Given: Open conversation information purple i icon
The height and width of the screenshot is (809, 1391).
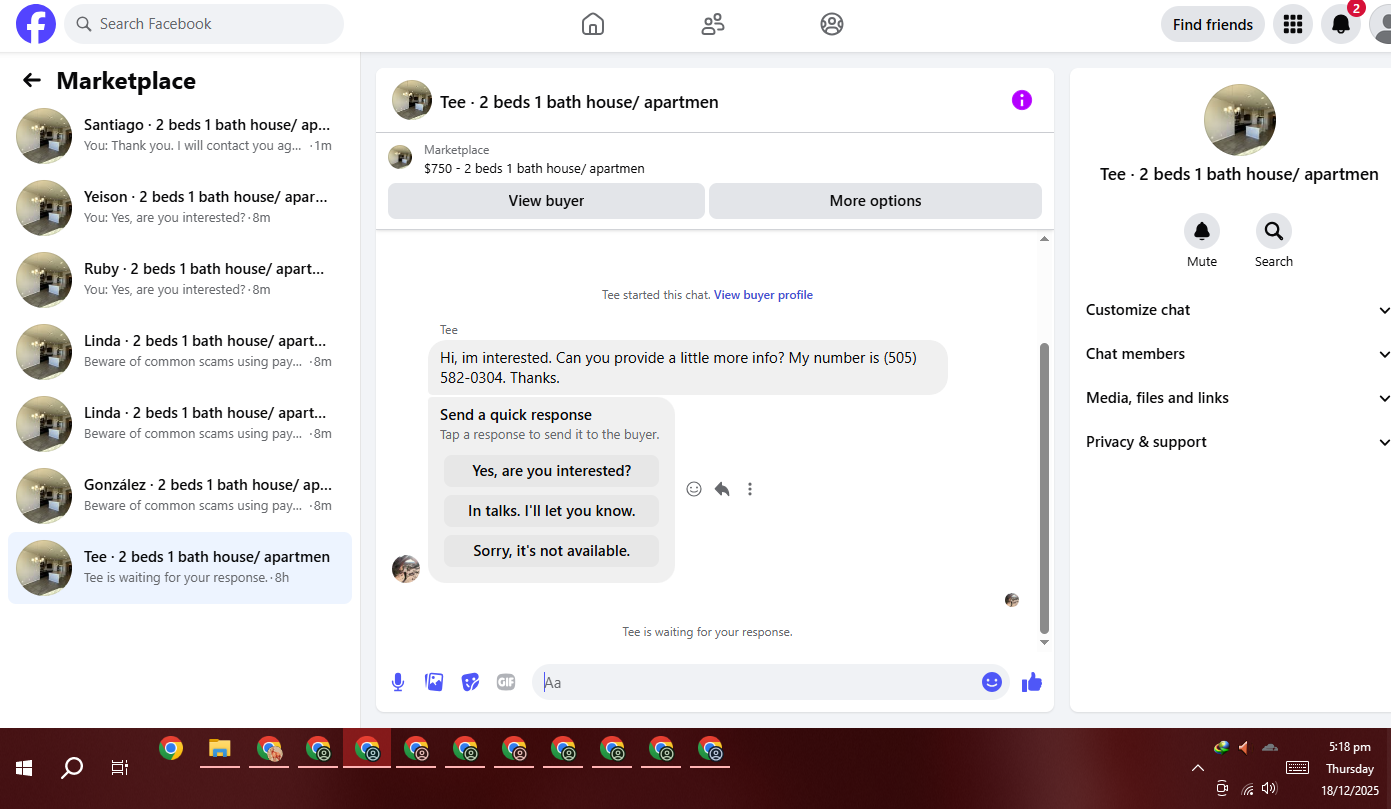Looking at the screenshot, I should click(x=1021, y=100).
